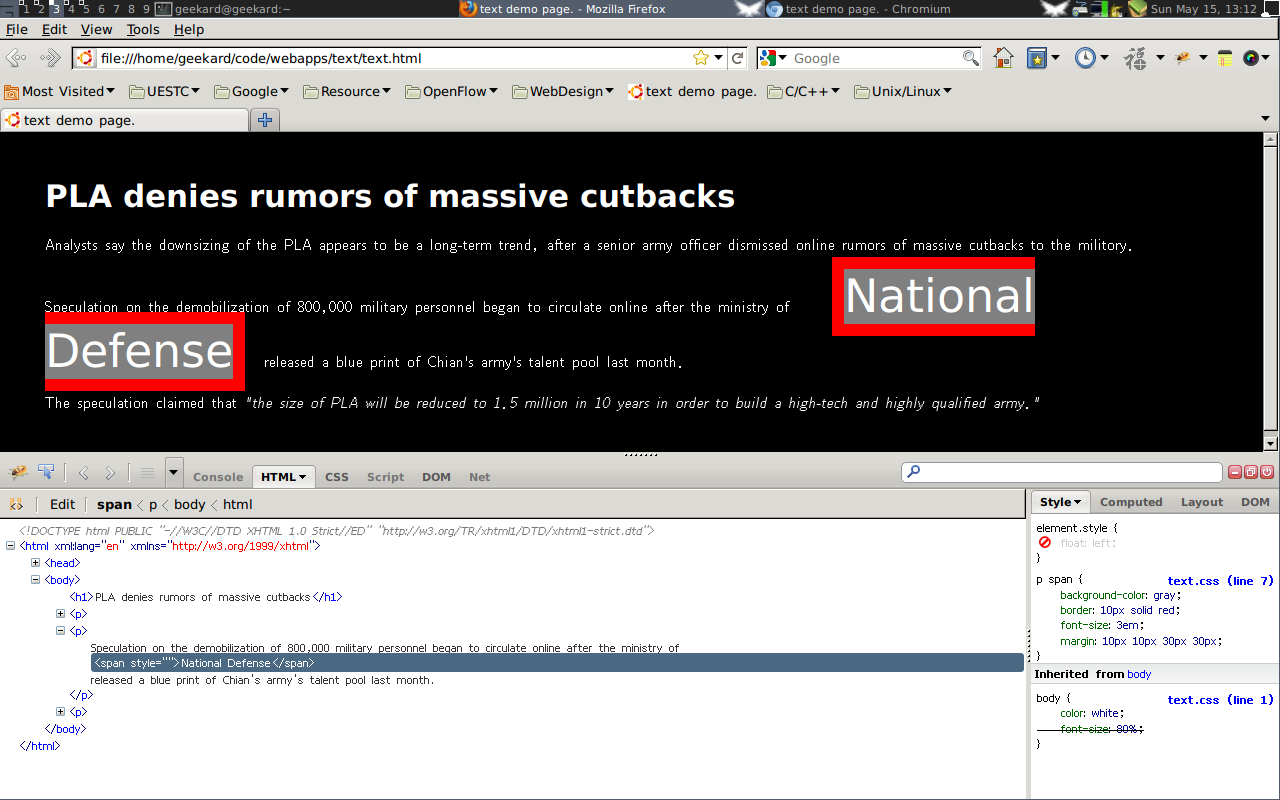This screenshot has width=1280, height=800.
Task: Re-enable the disabled float: left property
Action: pos(1045,543)
